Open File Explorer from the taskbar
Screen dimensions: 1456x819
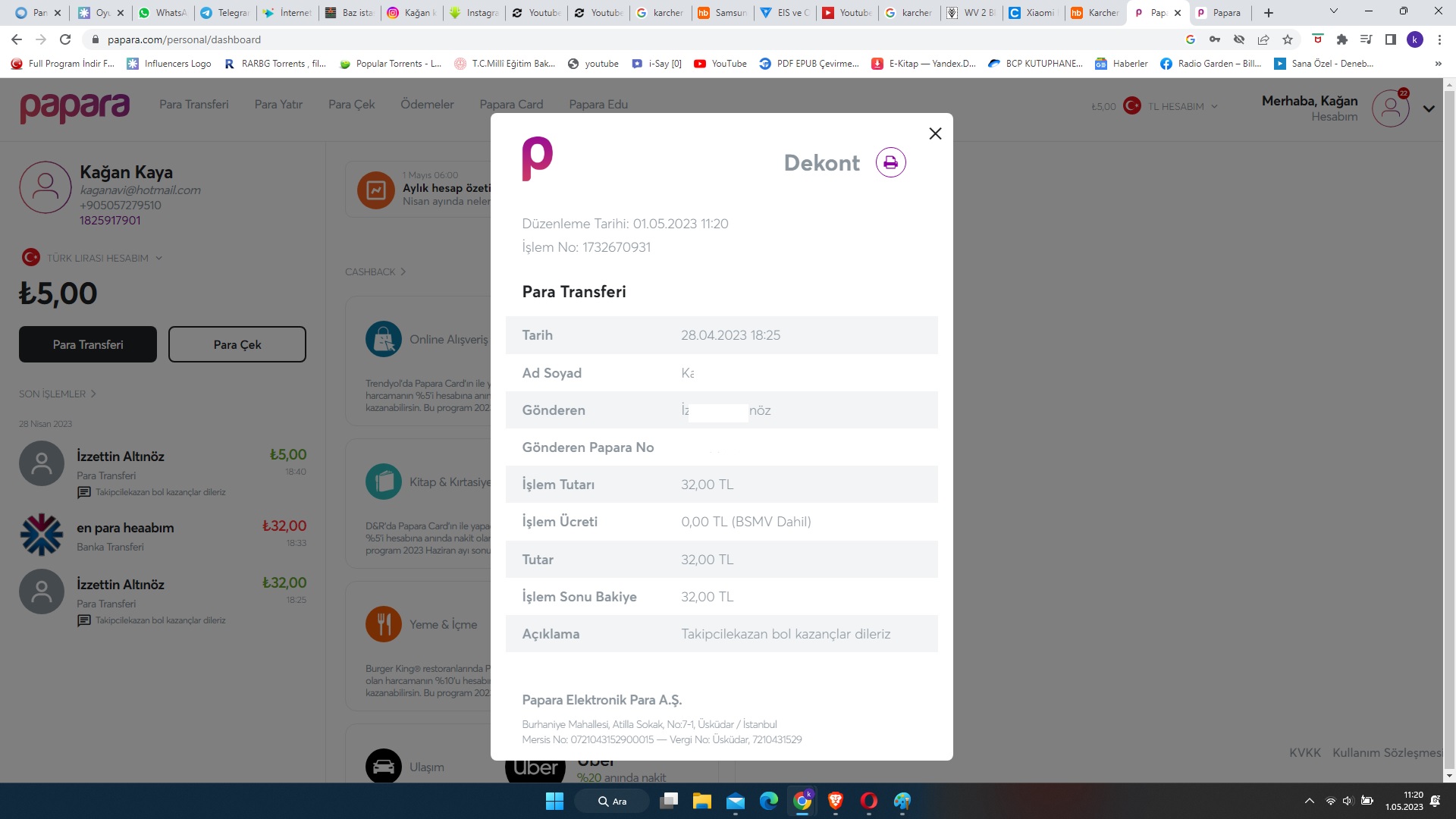click(701, 801)
